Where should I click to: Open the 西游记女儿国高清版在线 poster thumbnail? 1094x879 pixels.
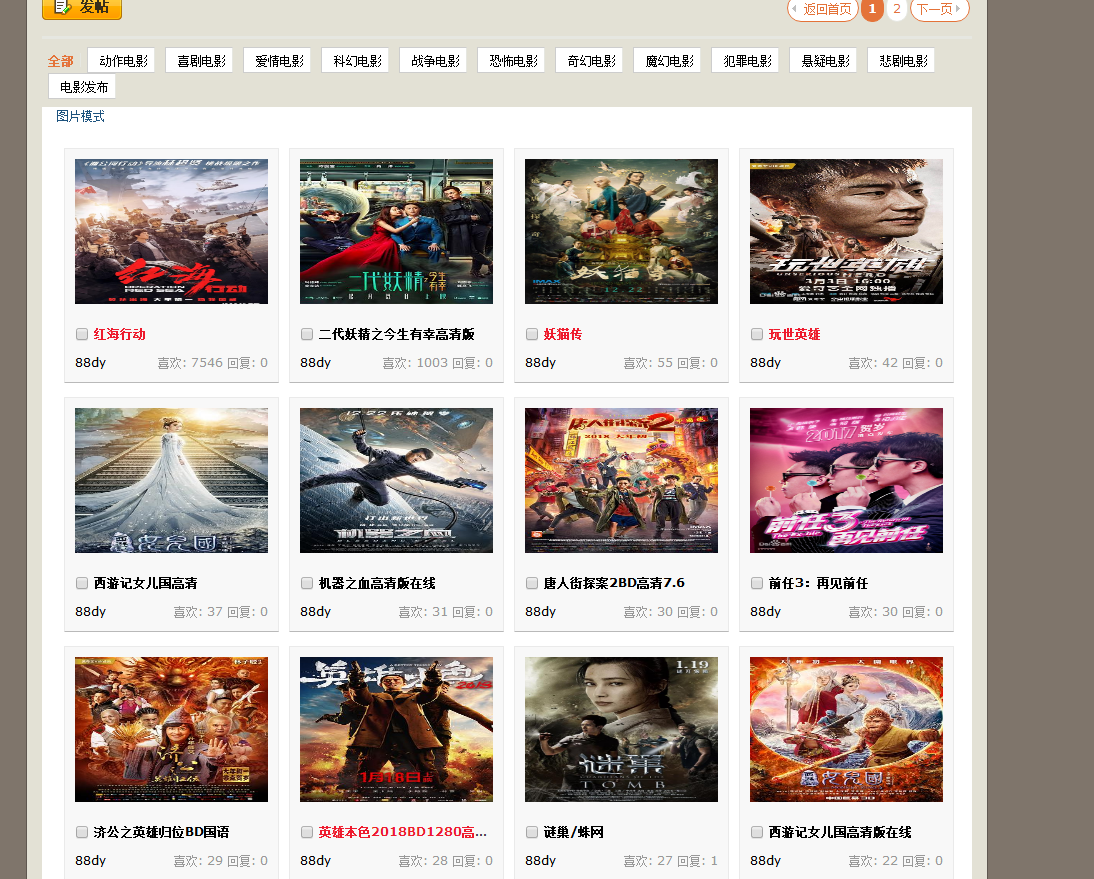click(x=846, y=730)
